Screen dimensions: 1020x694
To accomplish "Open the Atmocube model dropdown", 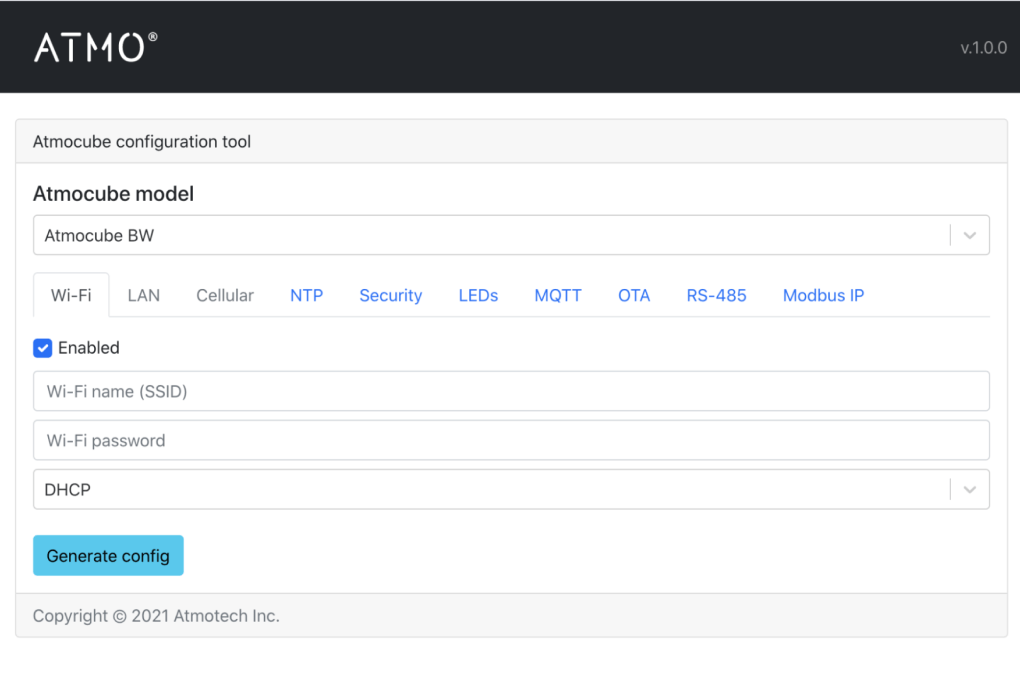I will pyautogui.click(x=490, y=236).
